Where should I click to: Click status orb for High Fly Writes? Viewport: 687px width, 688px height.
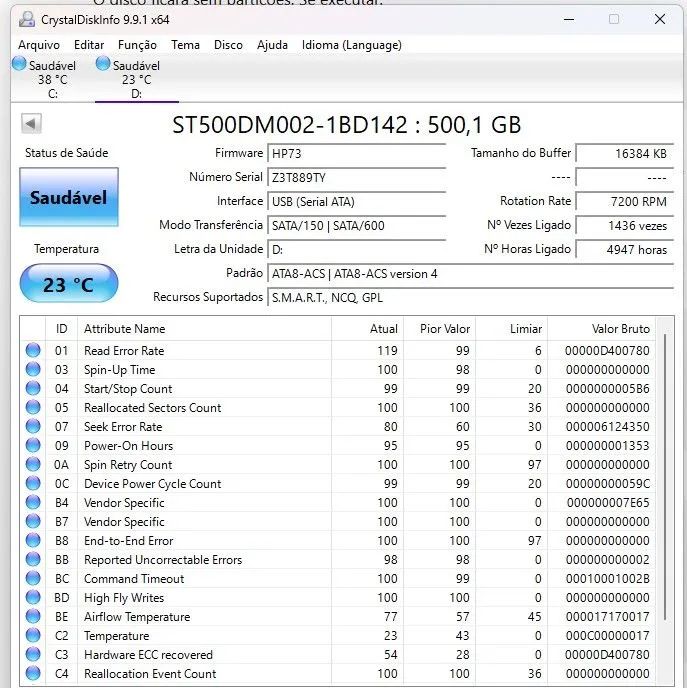pyautogui.click(x=33, y=597)
